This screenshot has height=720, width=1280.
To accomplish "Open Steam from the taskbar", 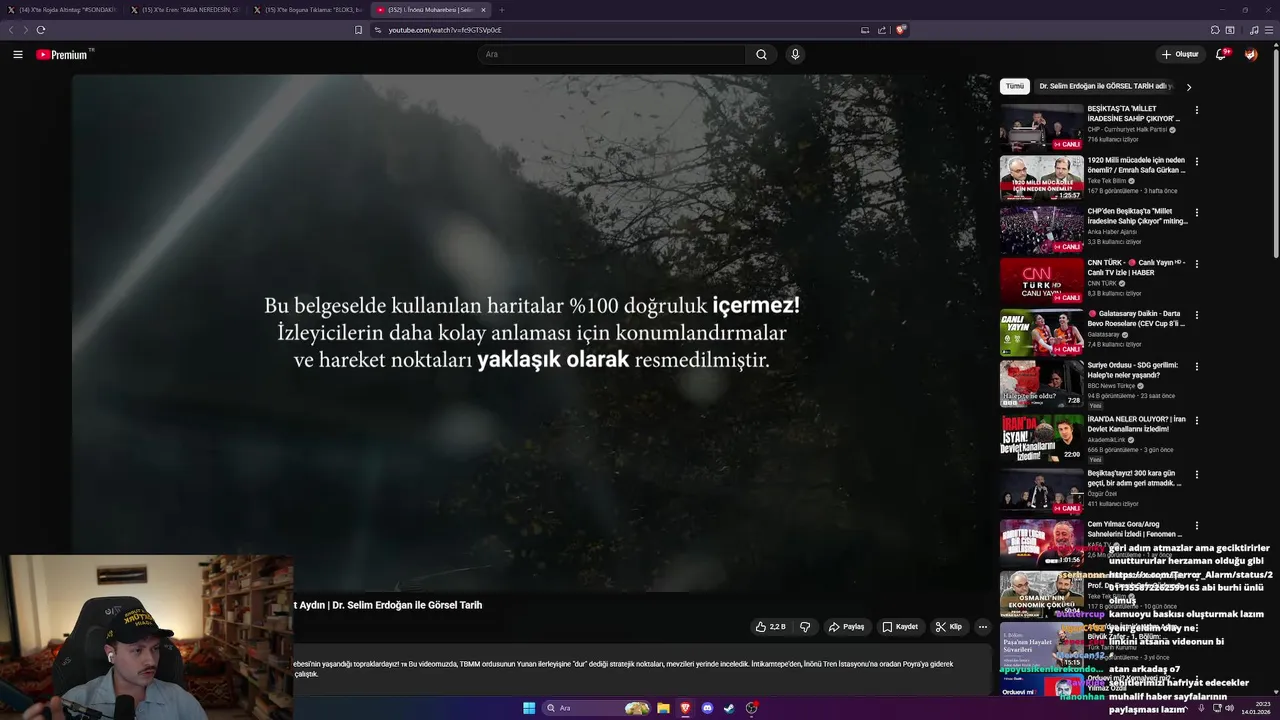I will [730, 708].
